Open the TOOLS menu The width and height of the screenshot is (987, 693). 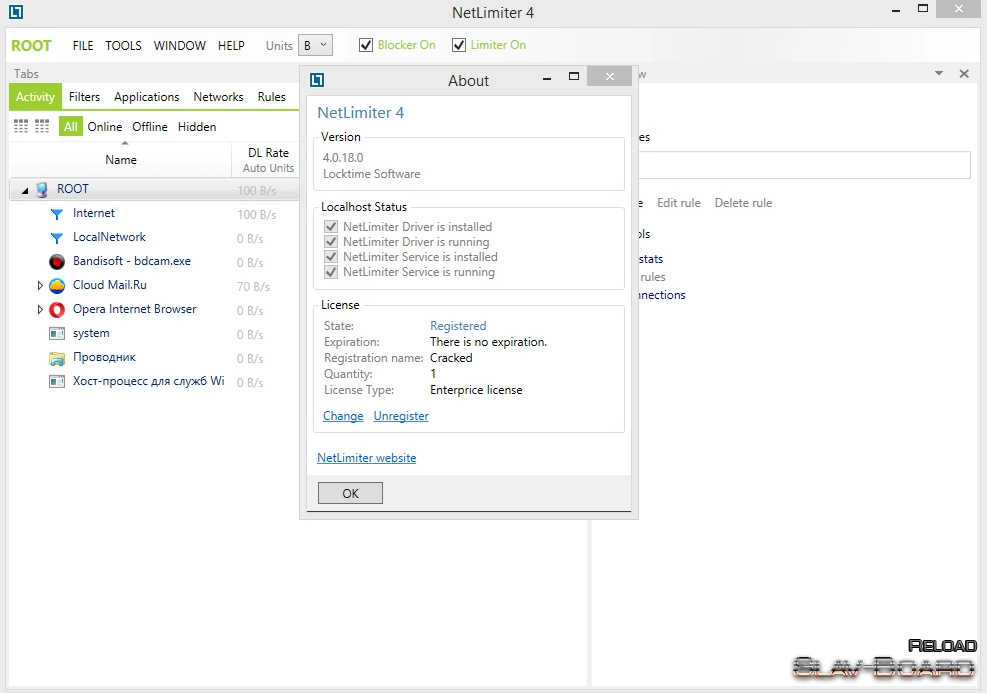(123, 46)
